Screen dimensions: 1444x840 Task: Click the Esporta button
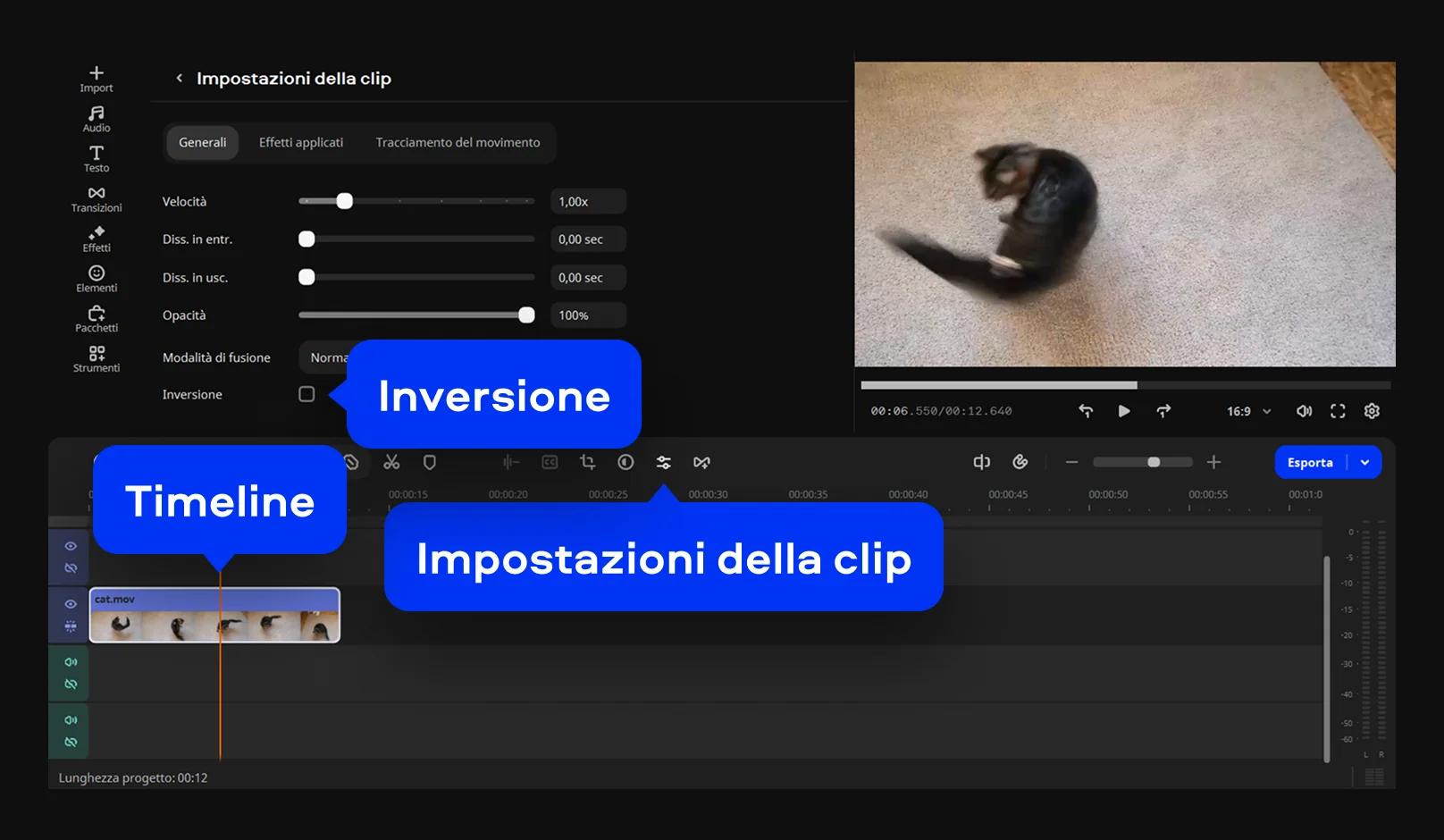point(1310,462)
